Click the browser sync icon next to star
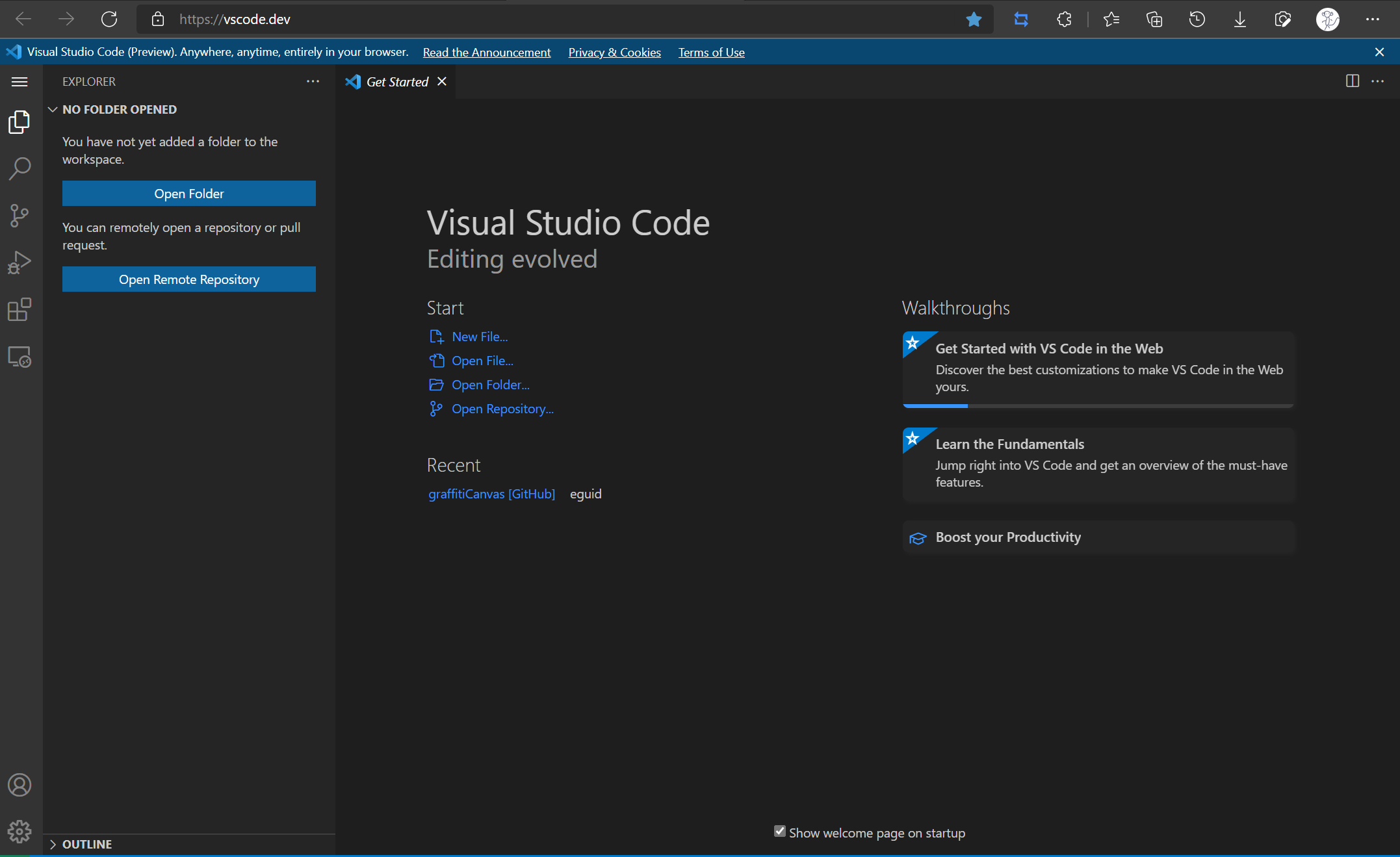This screenshot has width=1400, height=857. point(1021,19)
